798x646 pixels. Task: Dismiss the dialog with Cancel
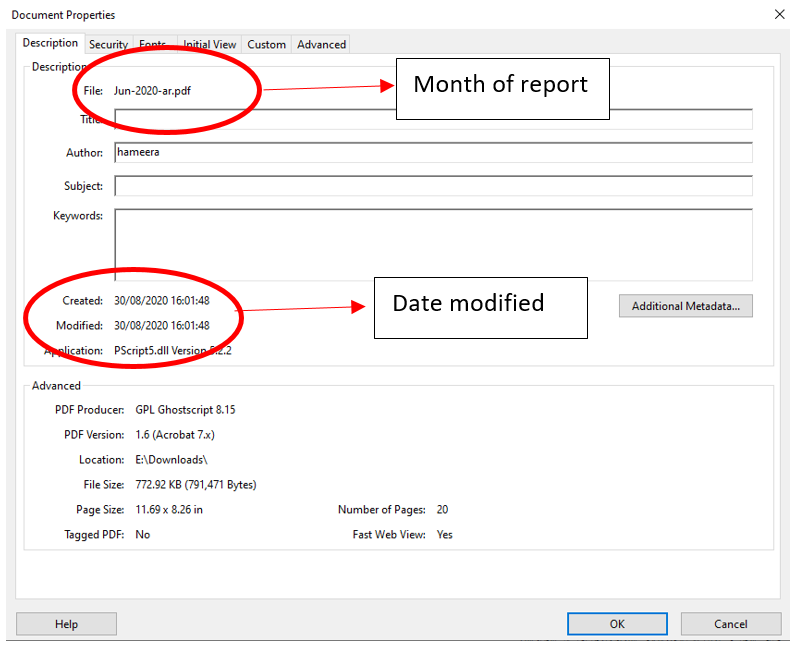[730, 624]
